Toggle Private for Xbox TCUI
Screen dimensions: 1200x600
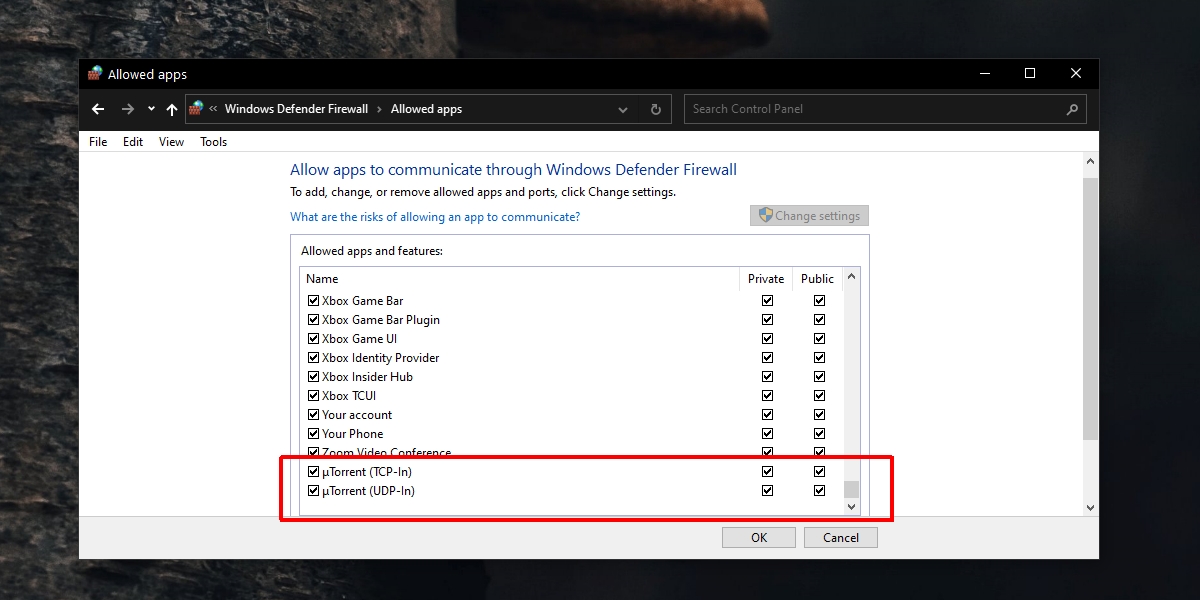click(x=767, y=396)
